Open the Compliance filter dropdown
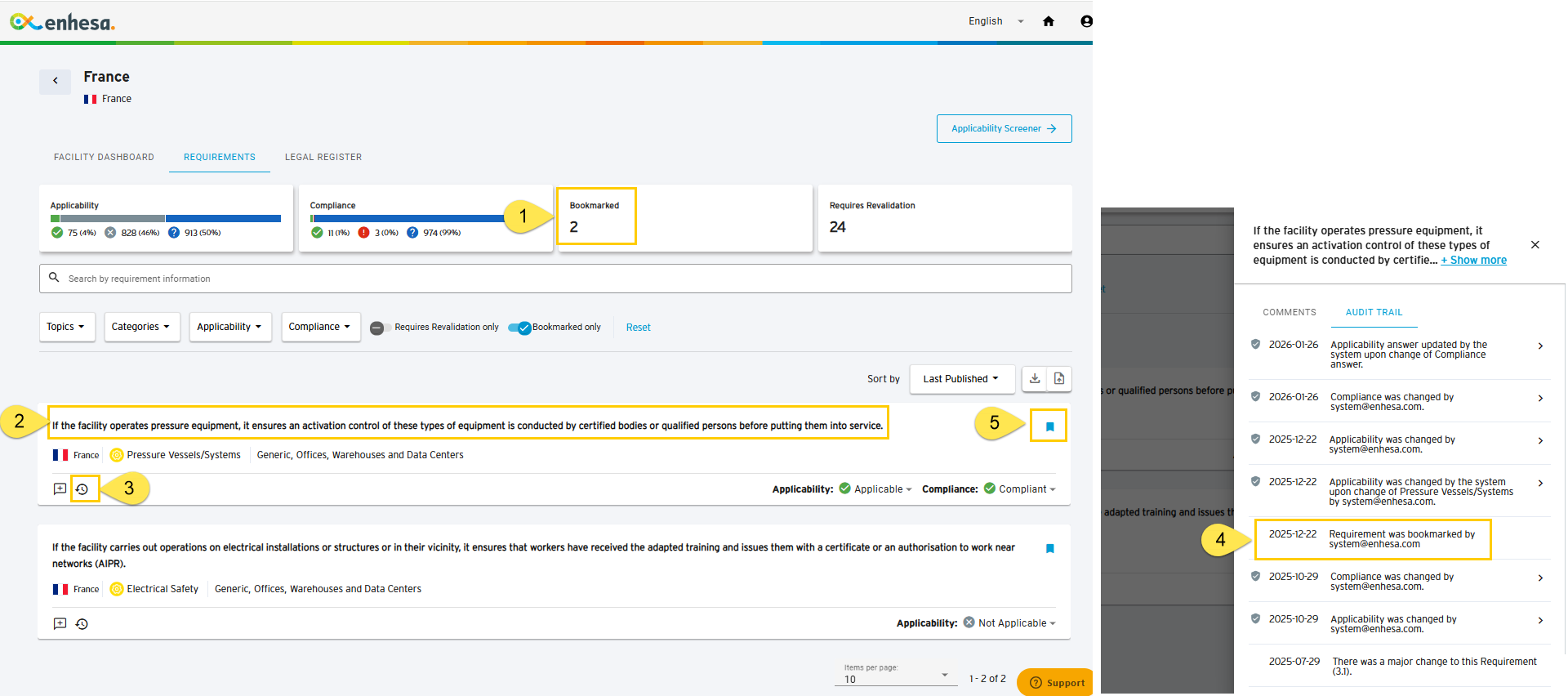This screenshot has width=1568, height=696. pos(321,327)
